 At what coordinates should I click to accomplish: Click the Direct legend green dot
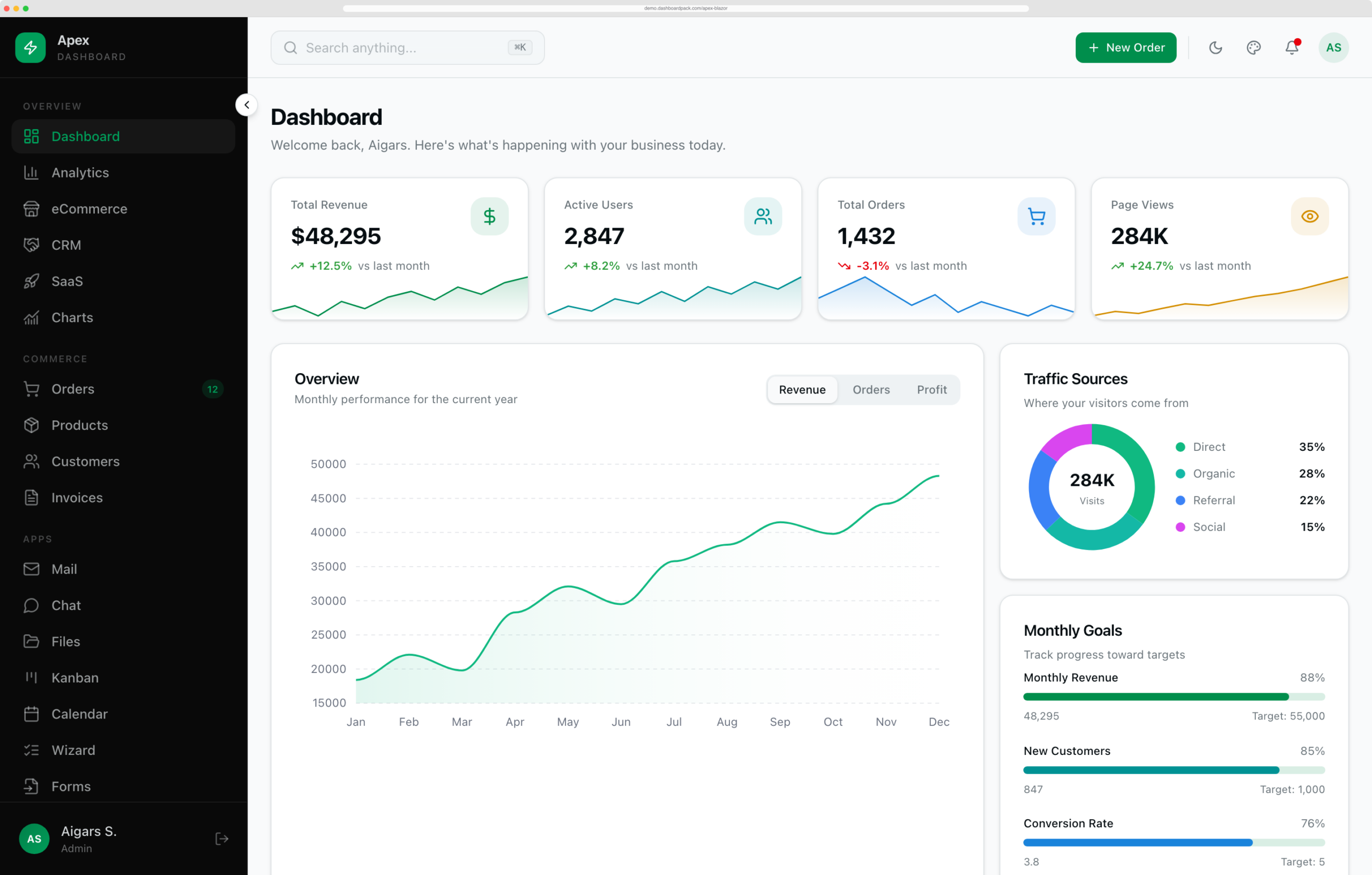tap(1181, 447)
